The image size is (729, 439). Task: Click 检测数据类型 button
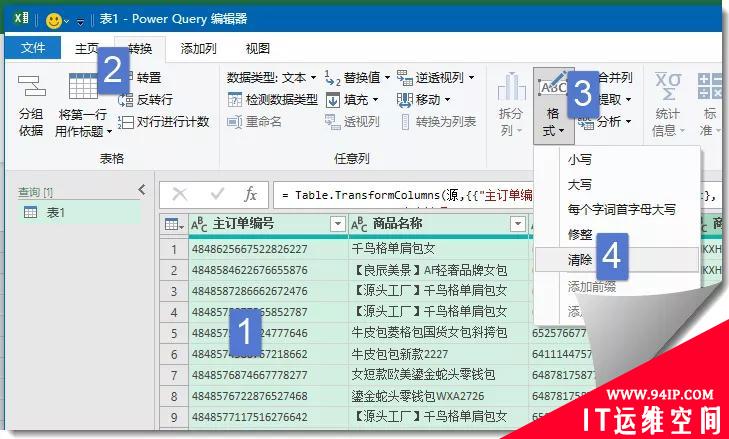click(272, 100)
